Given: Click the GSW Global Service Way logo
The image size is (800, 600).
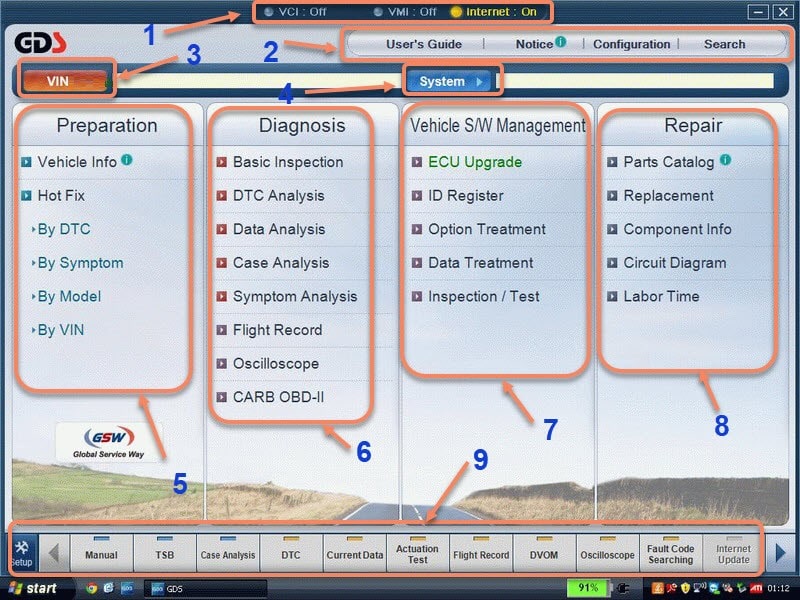Looking at the screenshot, I should point(108,441).
